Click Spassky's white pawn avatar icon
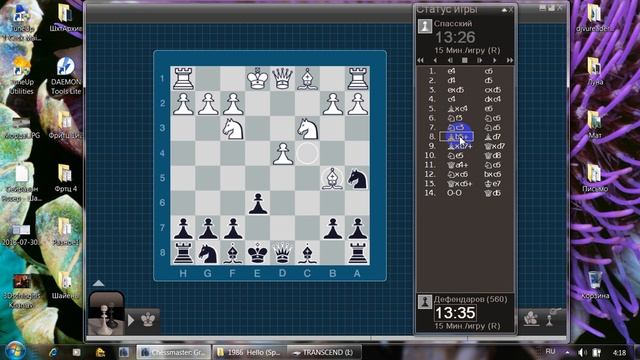 point(424,26)
